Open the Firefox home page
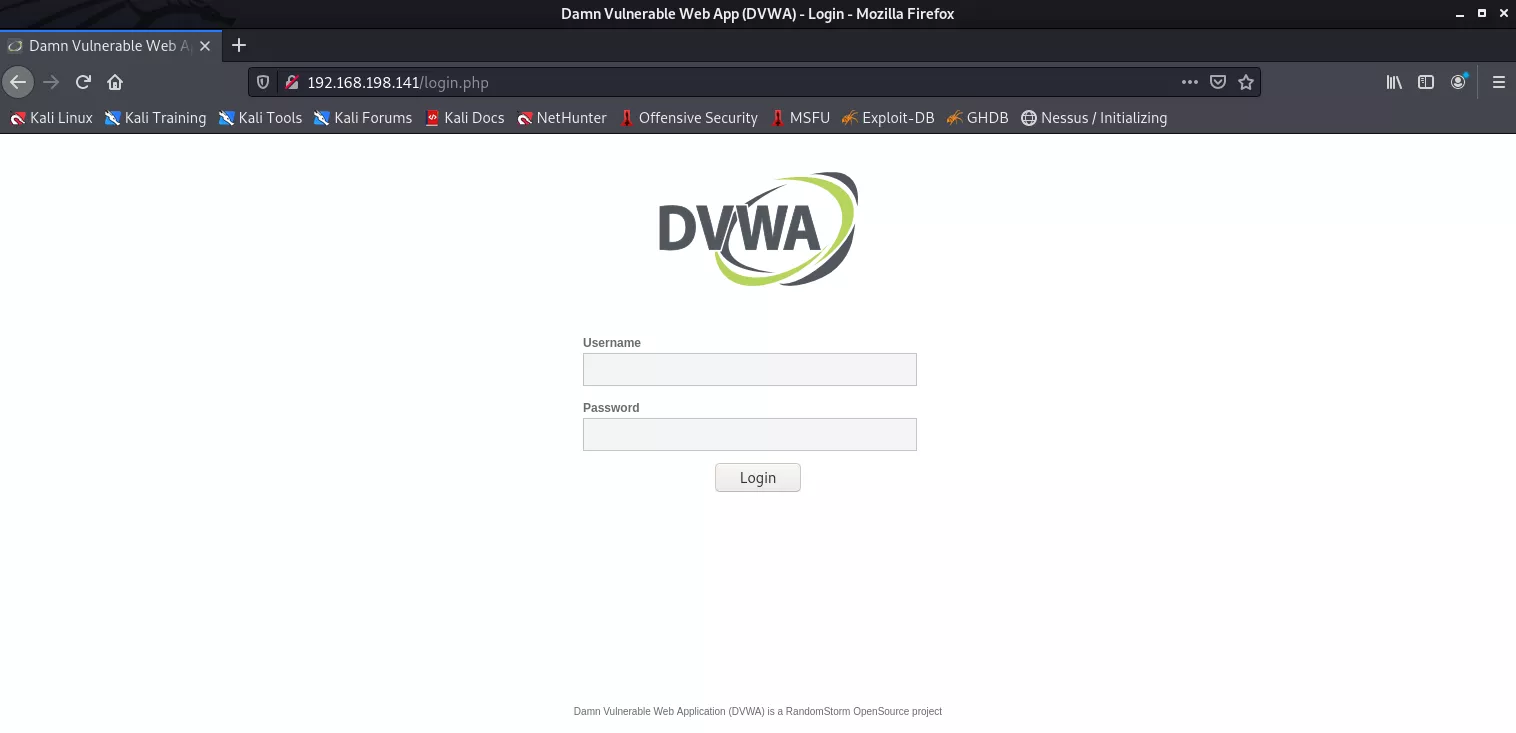The image size is (1516, 733). coord(115,82)
